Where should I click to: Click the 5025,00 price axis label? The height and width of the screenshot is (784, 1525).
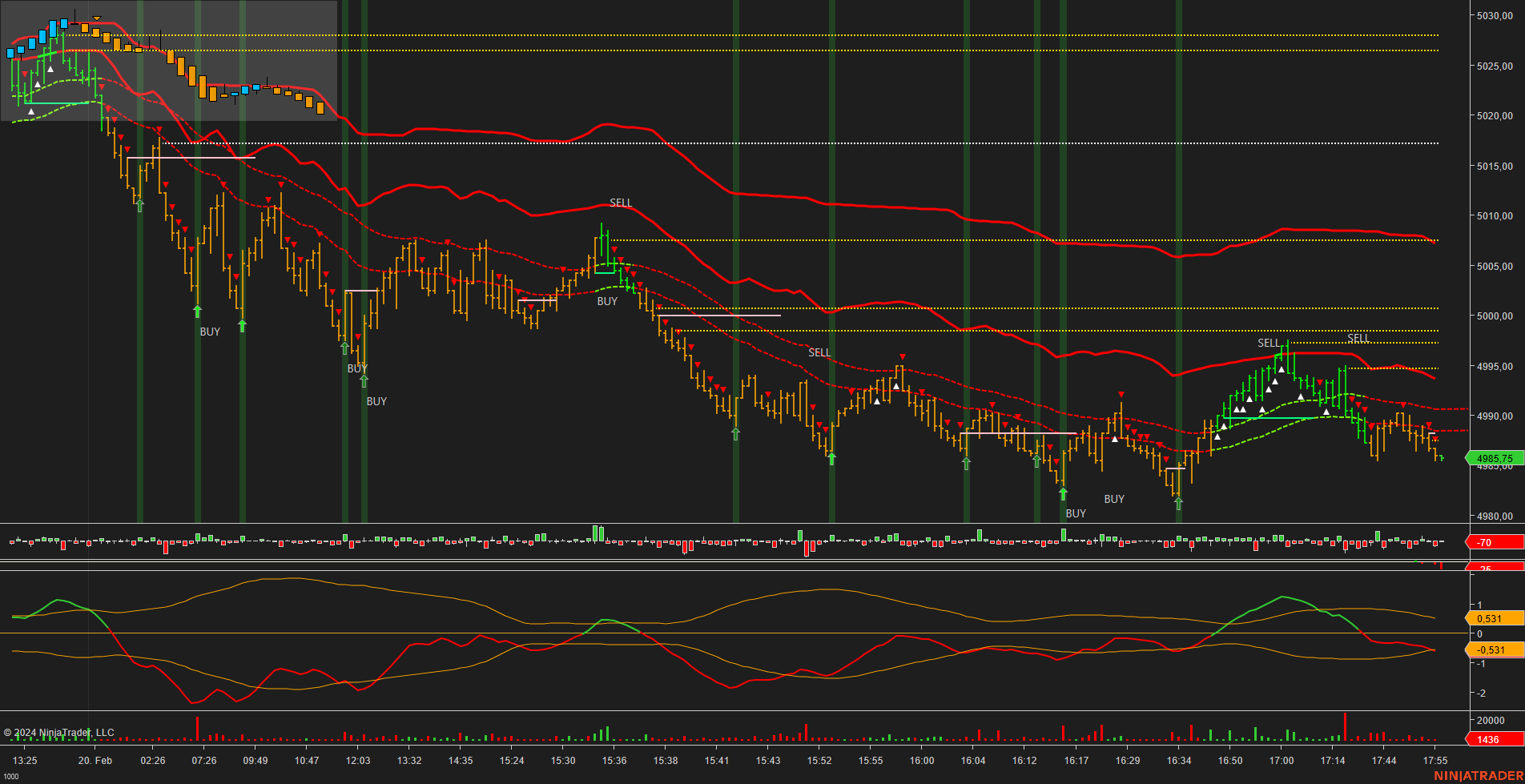(x=1495, y=66)
